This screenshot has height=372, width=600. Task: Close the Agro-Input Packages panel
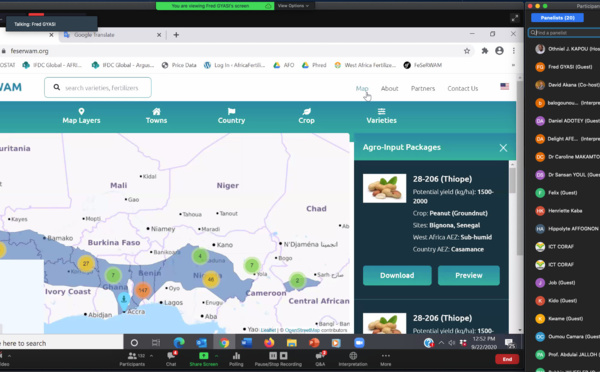503,148
